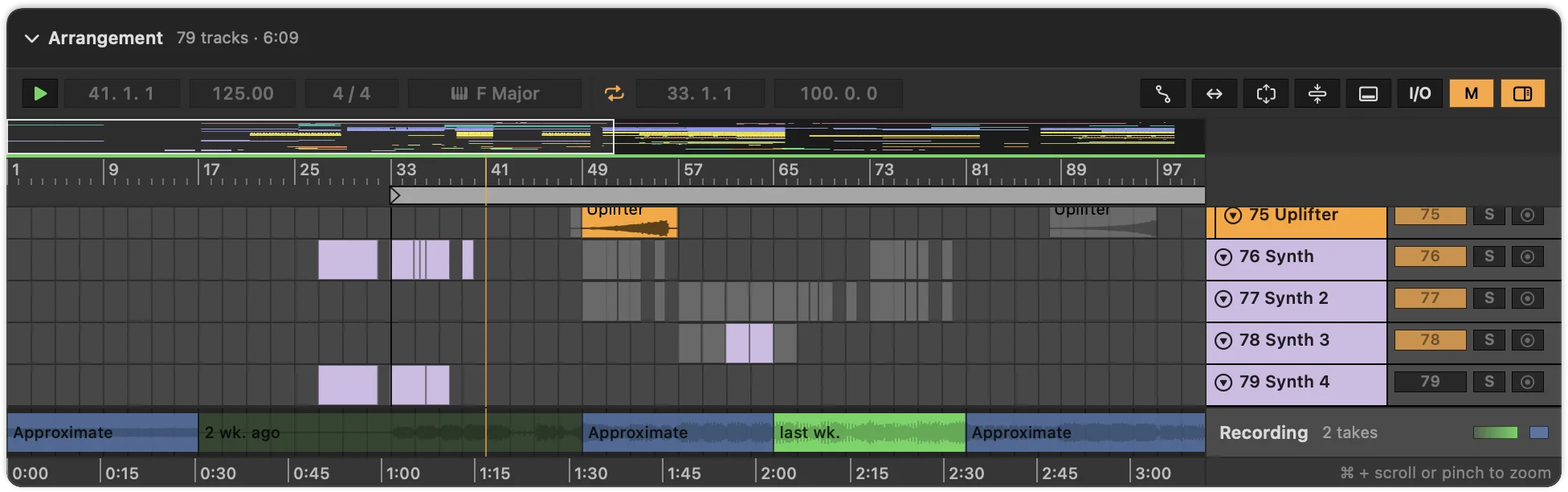Click the blue take color swatch
The width and height of the screenshot is (1568, 492).
point(1539,433)
